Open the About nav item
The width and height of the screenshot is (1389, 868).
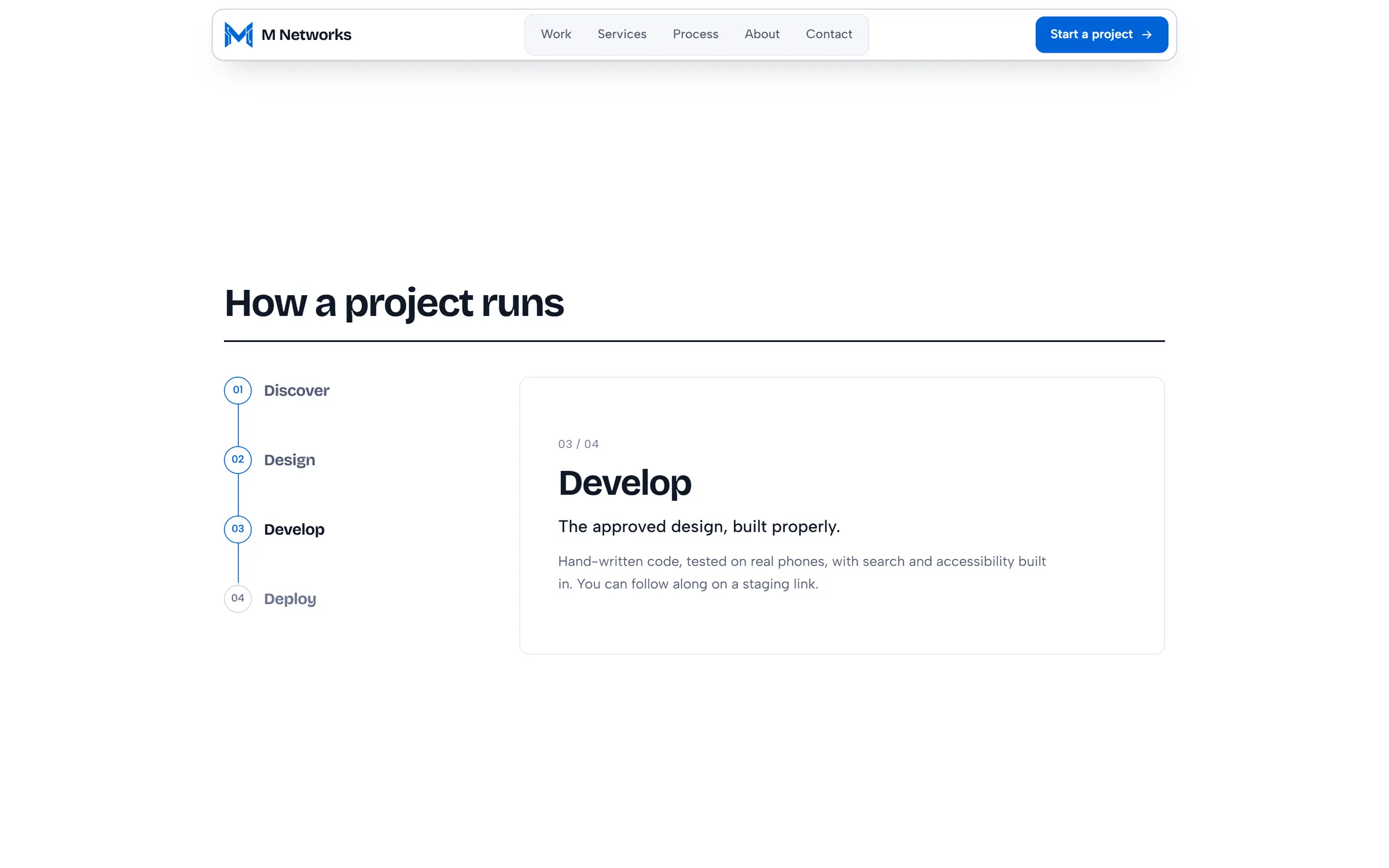pos(762,34)
